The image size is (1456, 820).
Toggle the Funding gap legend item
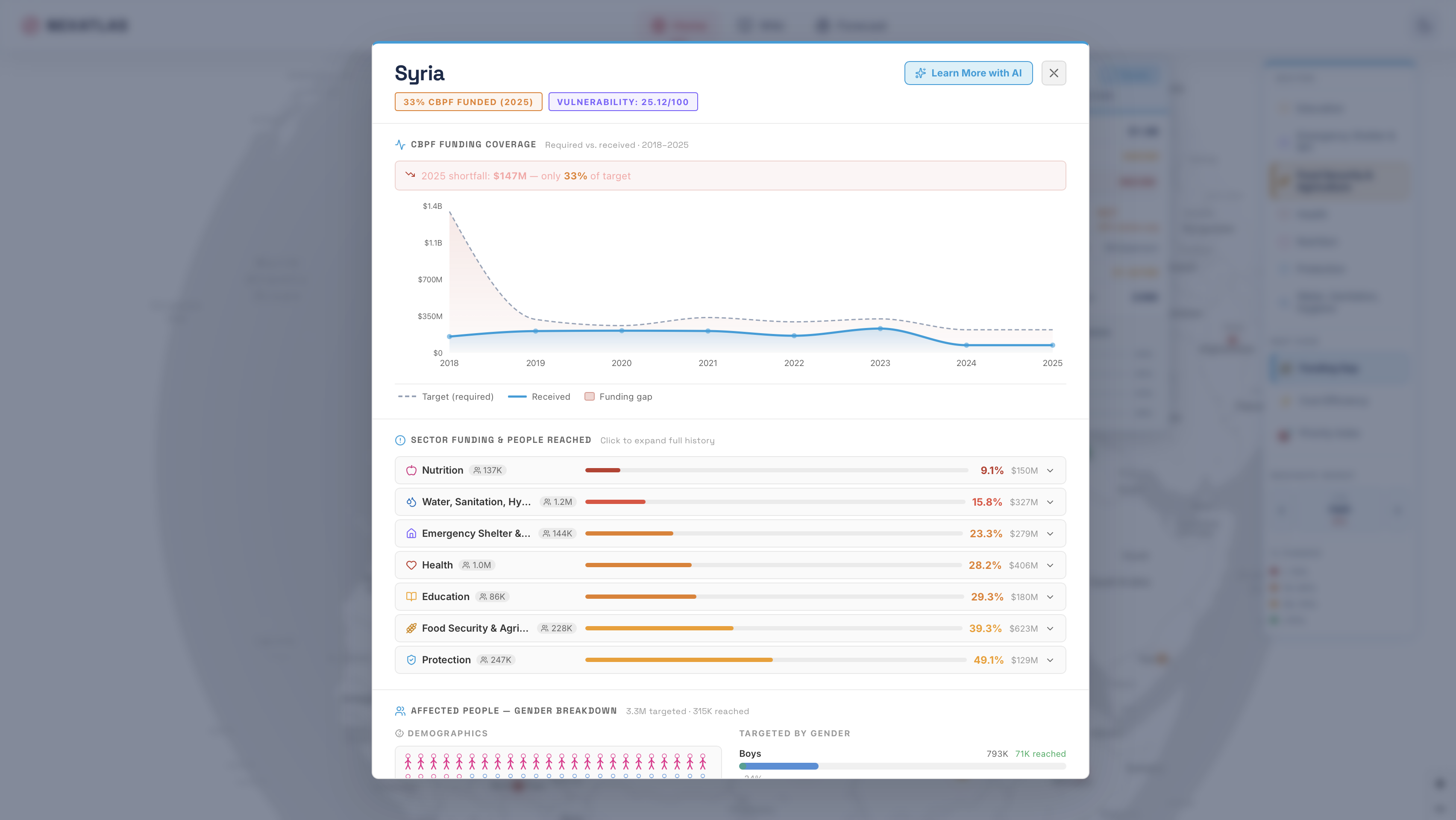pos(618,397)
